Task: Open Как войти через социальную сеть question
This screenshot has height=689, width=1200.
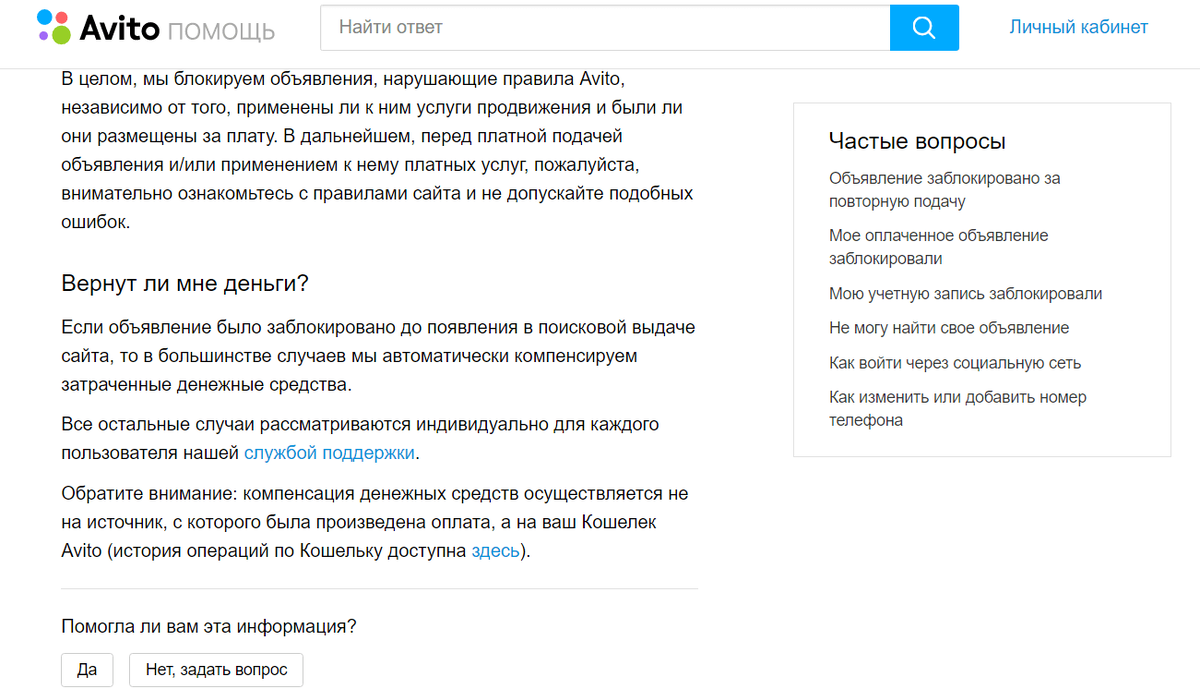Action: coord(955,363)
